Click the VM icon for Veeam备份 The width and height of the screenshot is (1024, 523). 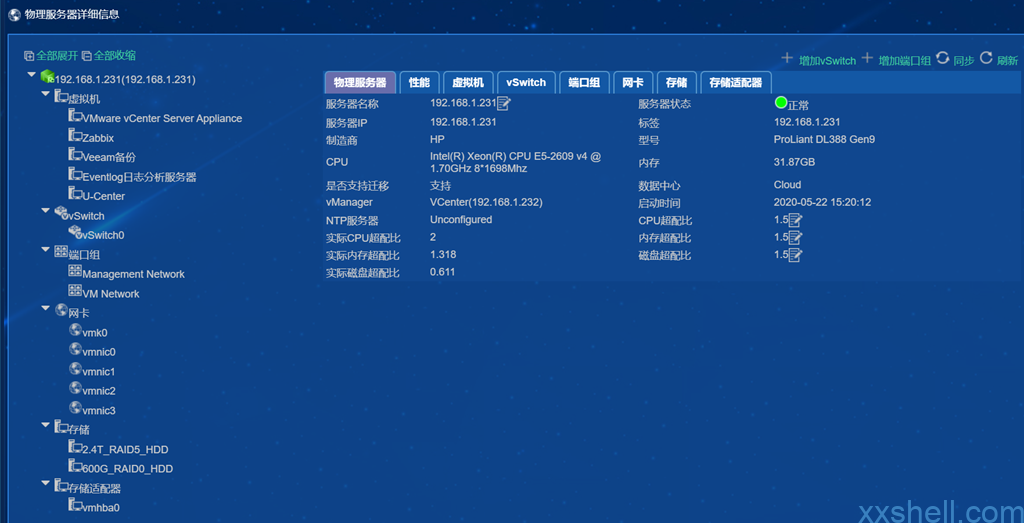[x=75, y=155]
